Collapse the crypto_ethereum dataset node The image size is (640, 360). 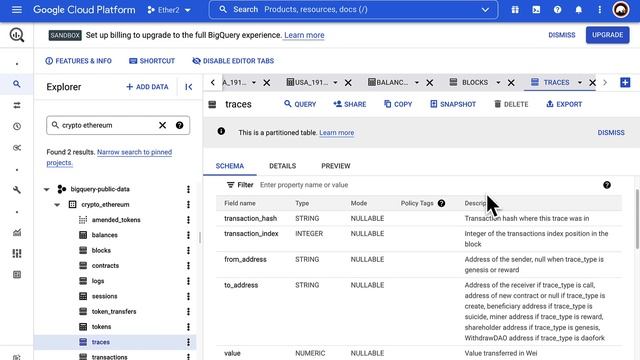(57, 204)
